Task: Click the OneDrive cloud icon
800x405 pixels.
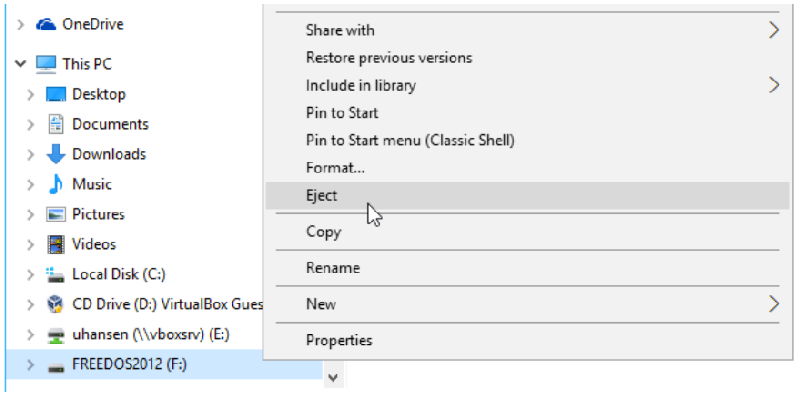Action: click(x=46, y=24)
